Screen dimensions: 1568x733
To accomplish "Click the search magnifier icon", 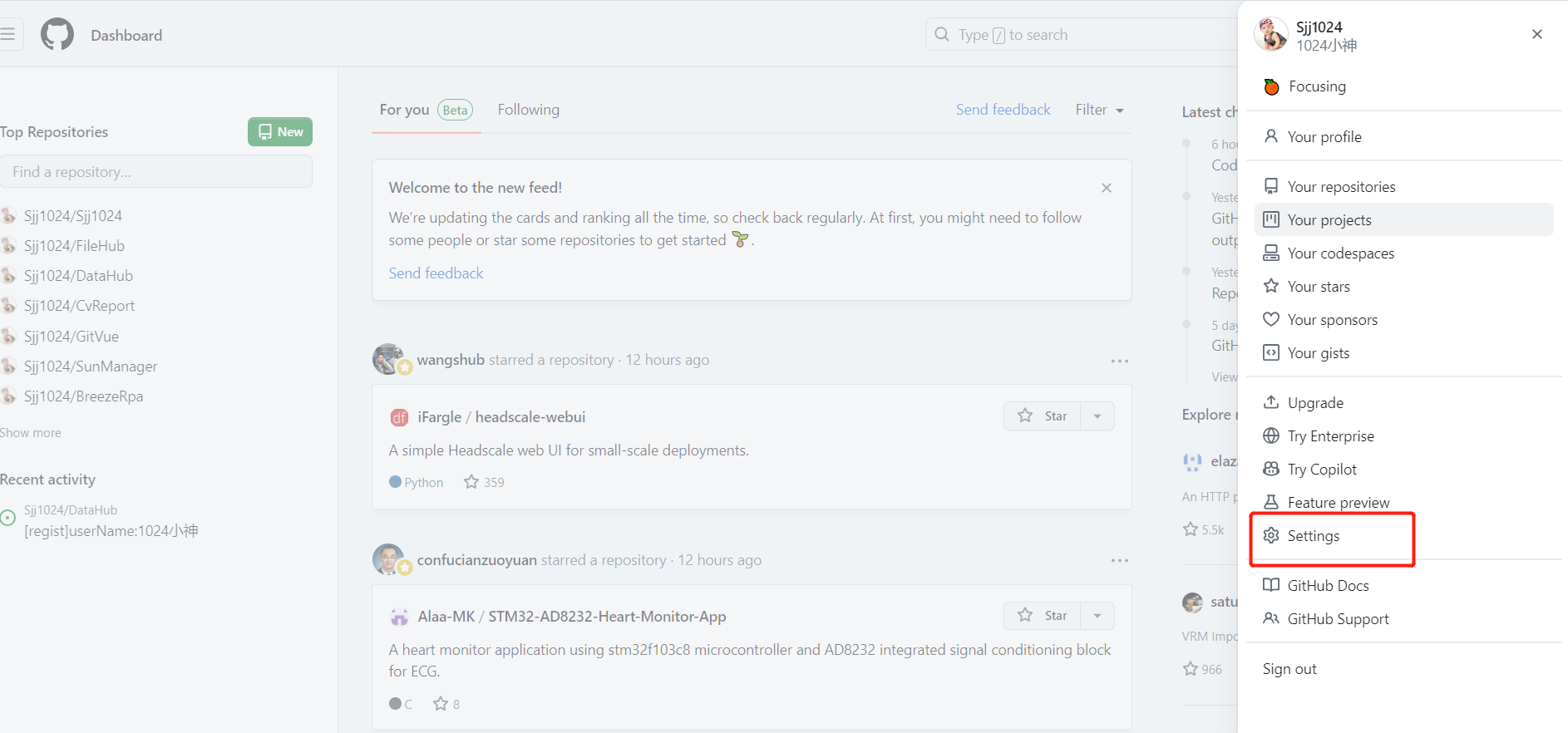I will pos(942,34).
